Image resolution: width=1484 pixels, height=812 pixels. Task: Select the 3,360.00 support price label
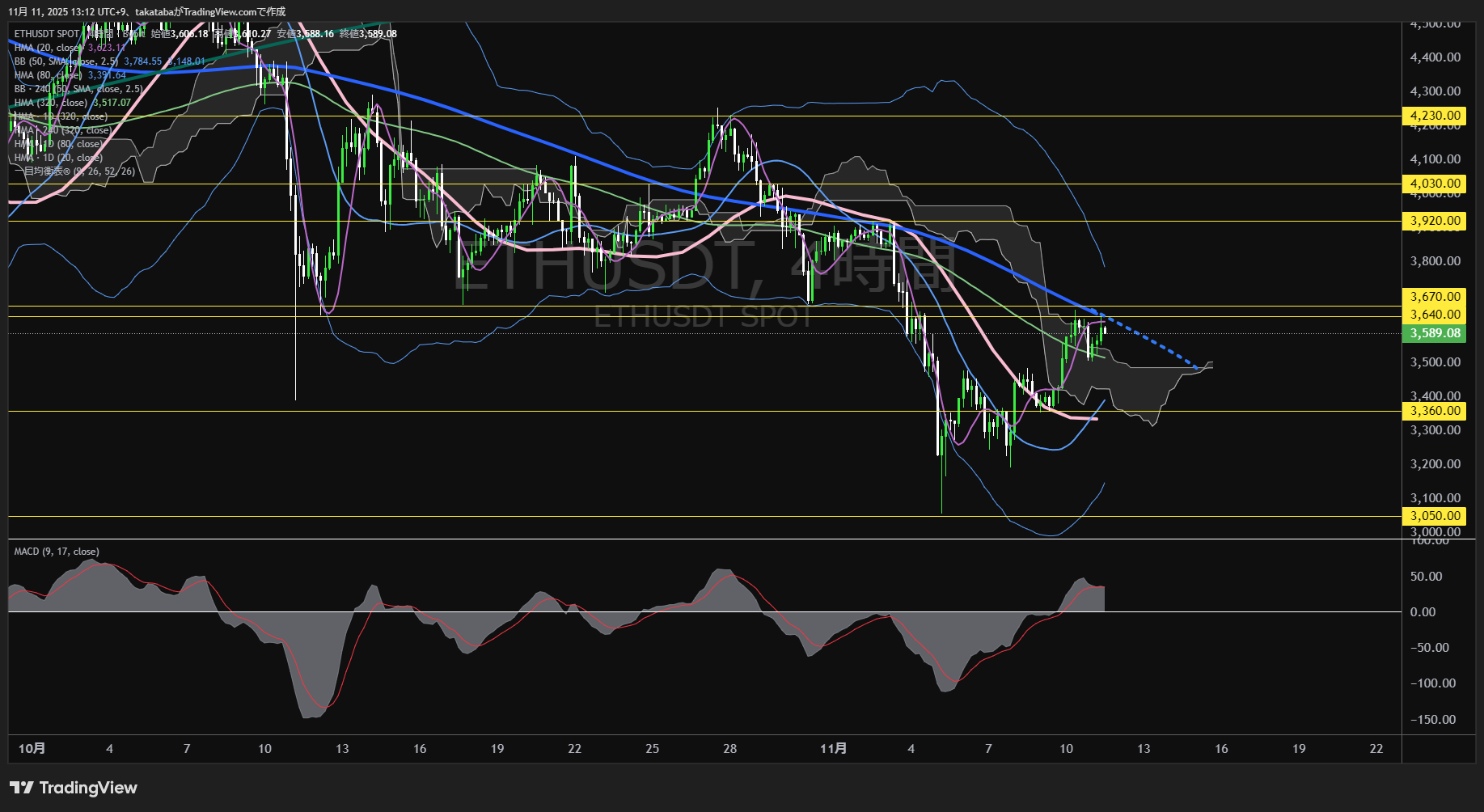[1435, 411]
